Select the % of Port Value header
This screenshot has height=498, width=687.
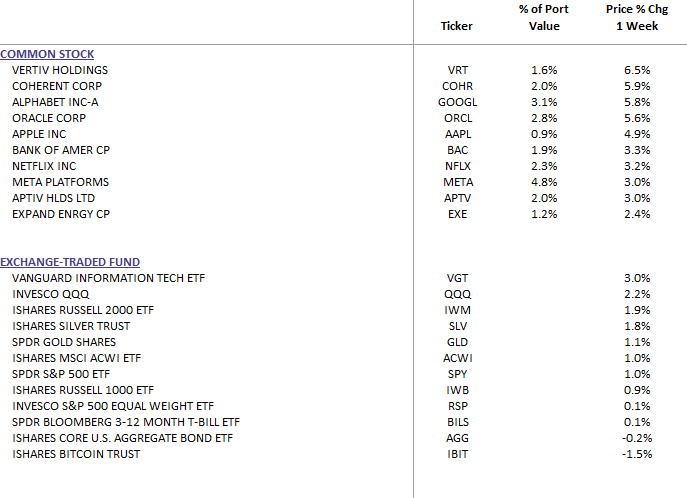pyautogui.click(x=544, y=18)
